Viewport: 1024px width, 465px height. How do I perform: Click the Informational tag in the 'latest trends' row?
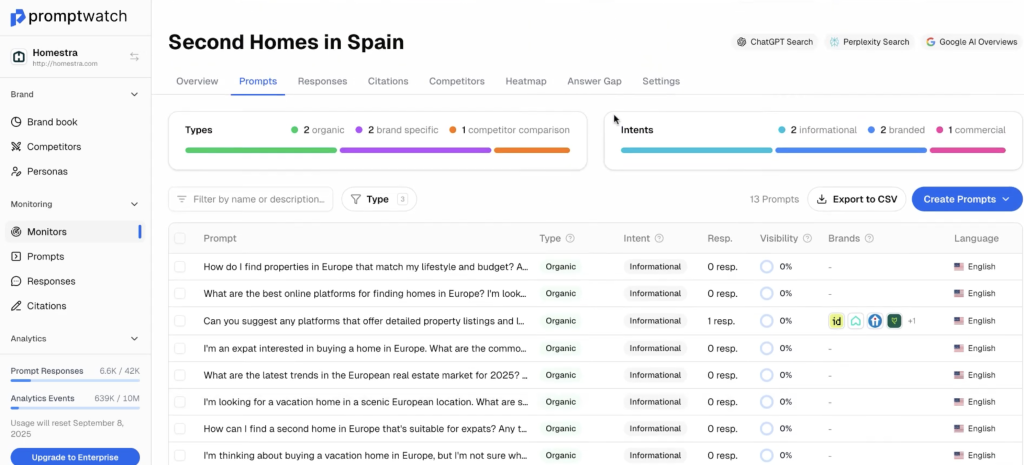coord(655,375)
